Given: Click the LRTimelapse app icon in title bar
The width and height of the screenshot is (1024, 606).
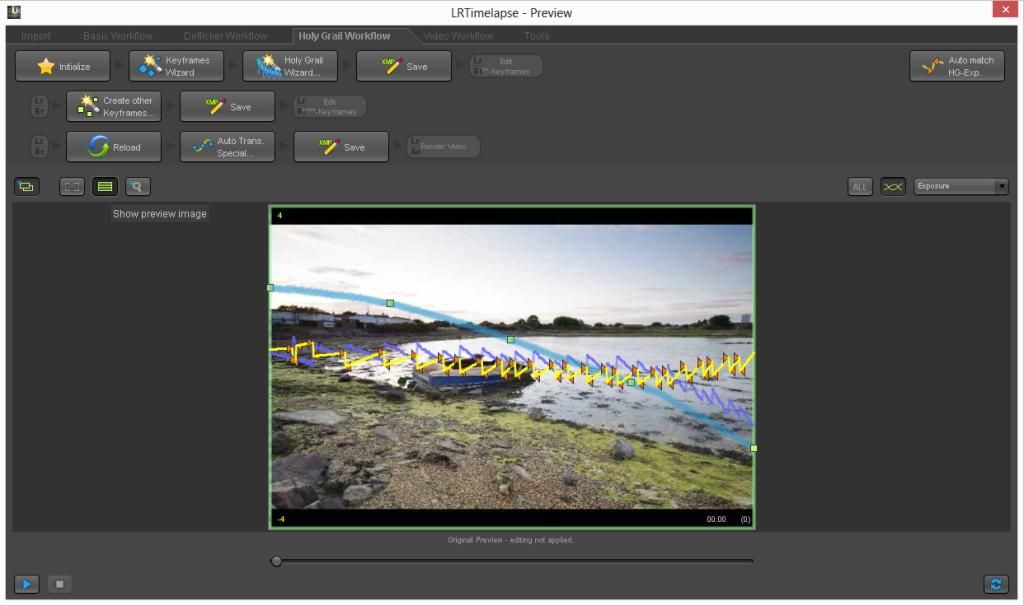Looking at the screenshot, I should [x=14, y=12].
